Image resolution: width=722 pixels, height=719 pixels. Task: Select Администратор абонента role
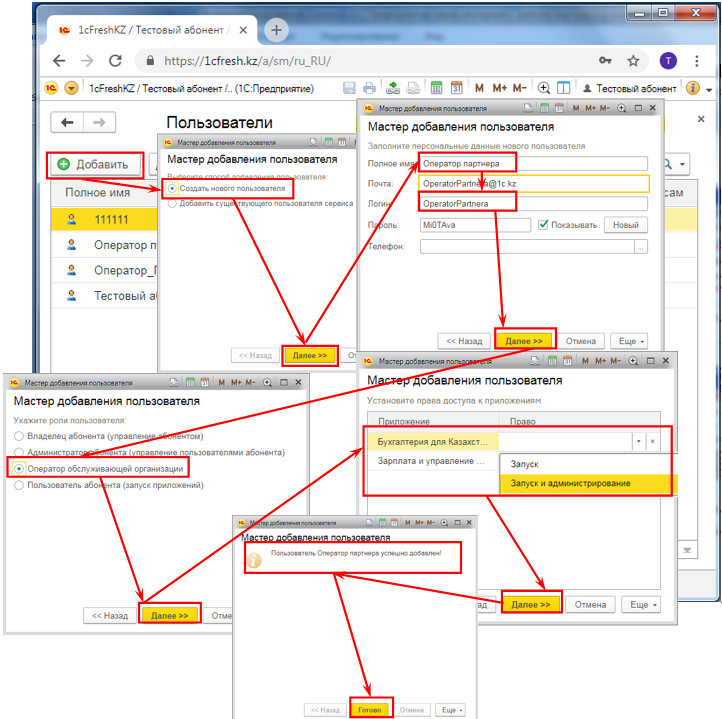pyautogui.click(x=19, y=452)
